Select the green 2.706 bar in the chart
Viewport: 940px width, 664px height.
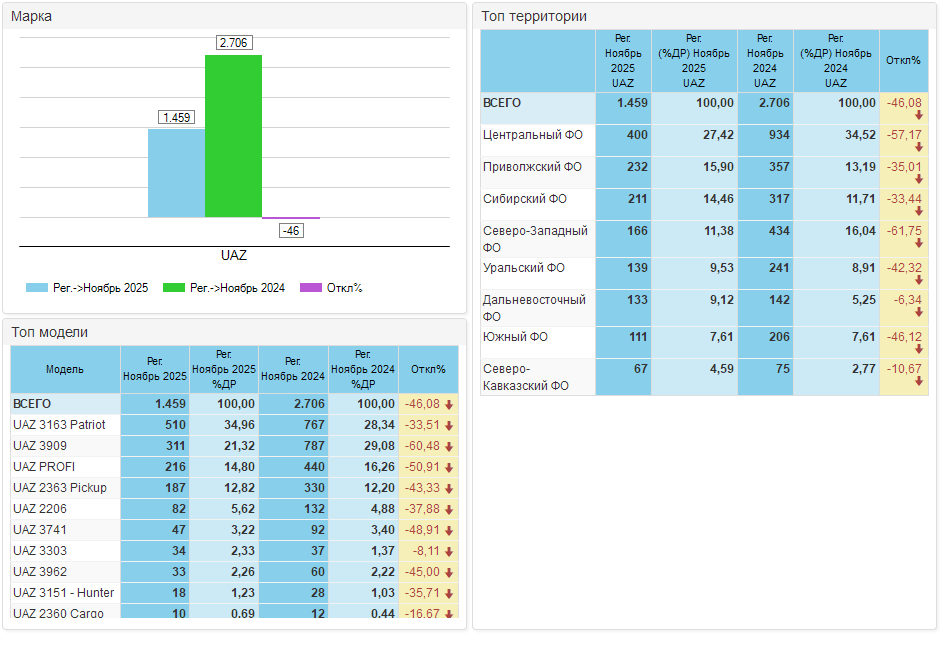click(x=233, y=136)
